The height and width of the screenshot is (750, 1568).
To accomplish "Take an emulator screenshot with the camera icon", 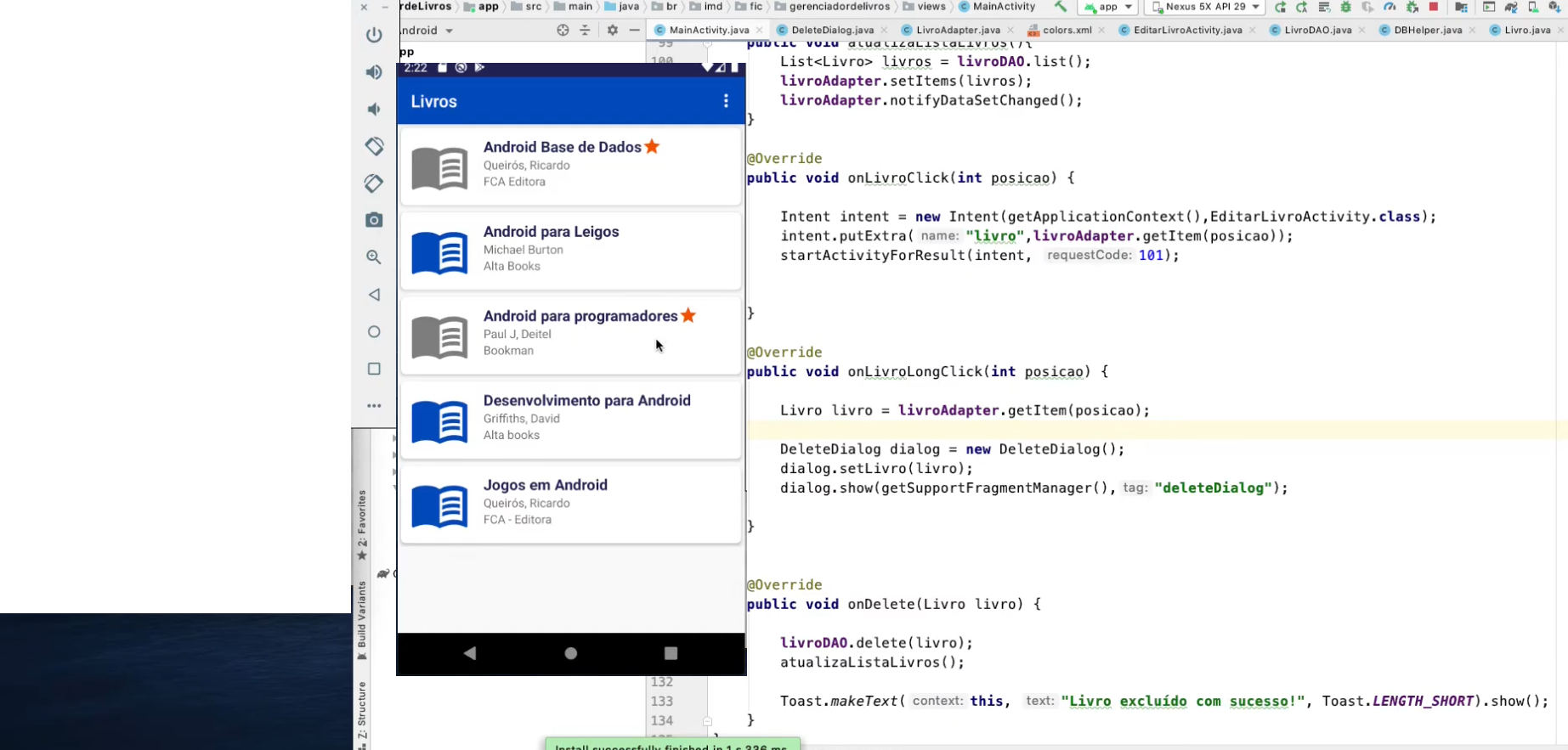I will [374, 220].
